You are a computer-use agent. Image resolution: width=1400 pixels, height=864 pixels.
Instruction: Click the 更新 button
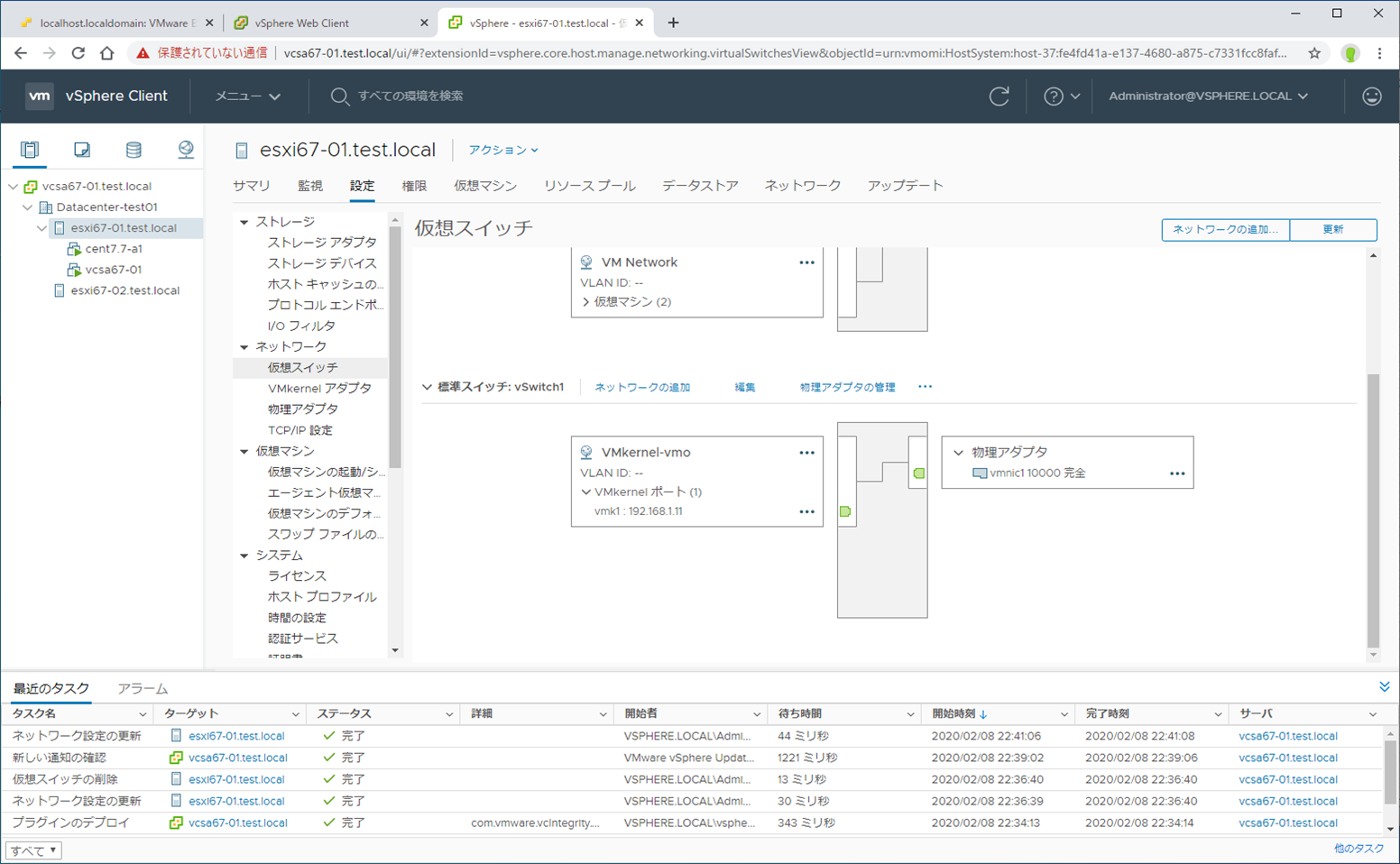(1333, 230)
